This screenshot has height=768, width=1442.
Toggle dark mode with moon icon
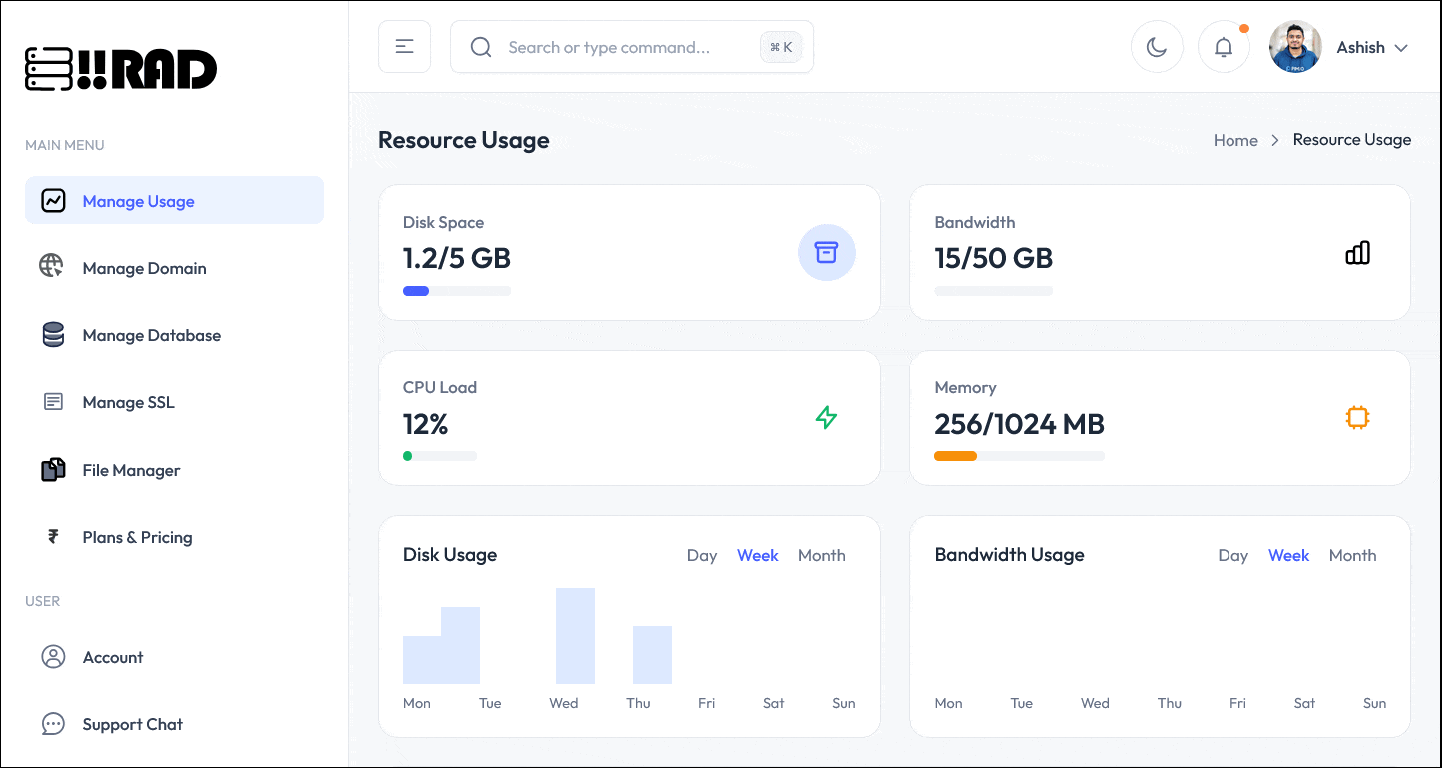pyautogui.click(x=1157, y=47)
